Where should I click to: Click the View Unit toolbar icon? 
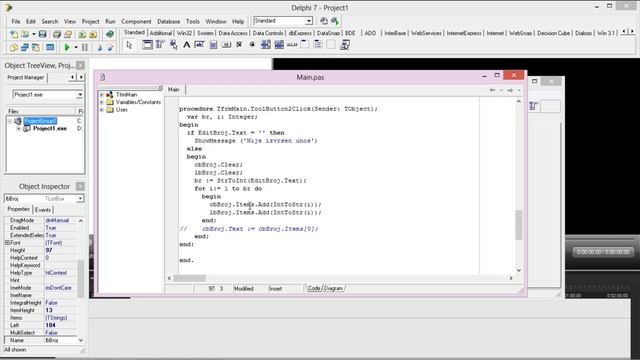14,47
